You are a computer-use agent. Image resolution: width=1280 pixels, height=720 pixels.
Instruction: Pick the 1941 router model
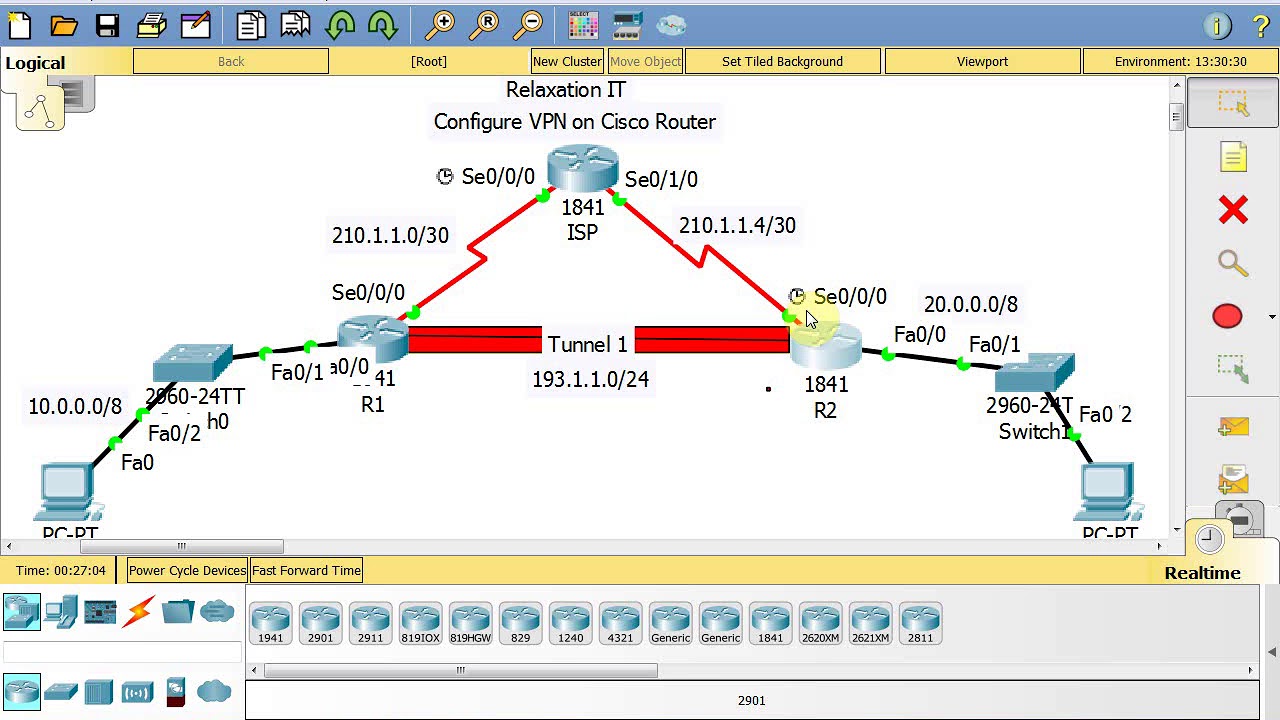pyautogui.click(x=270, y=622)
